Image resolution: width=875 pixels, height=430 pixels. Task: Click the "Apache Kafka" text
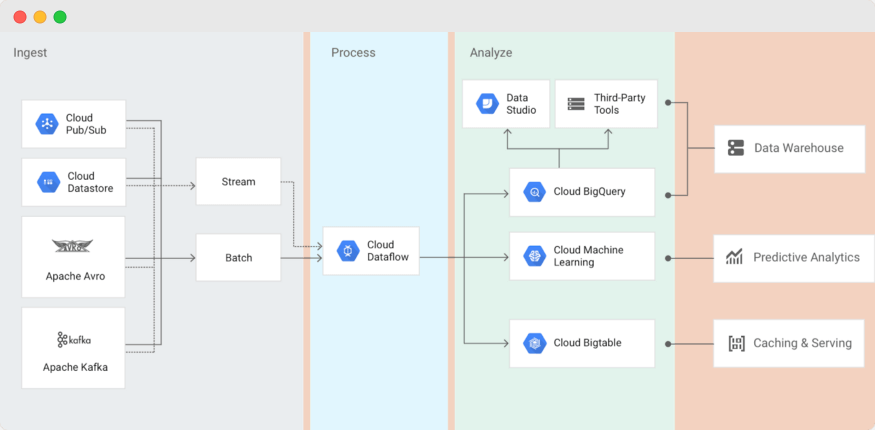[x=75, y=368]
